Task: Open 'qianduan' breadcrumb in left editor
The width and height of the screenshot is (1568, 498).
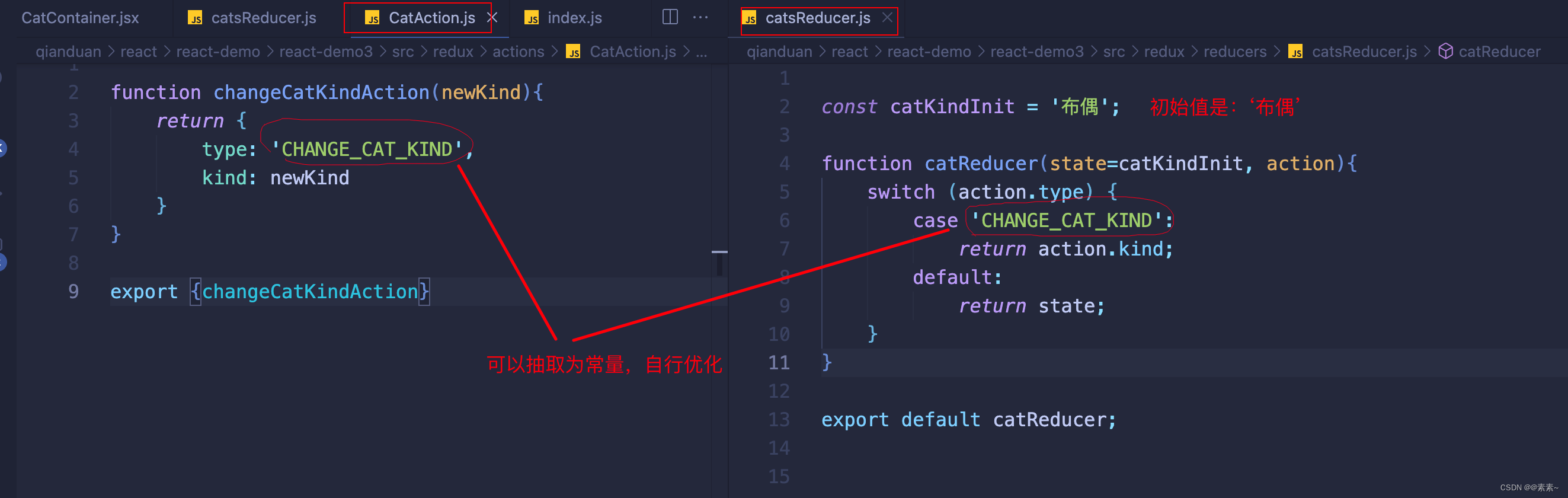Action: pyautogui.click(x=68, y=51)
